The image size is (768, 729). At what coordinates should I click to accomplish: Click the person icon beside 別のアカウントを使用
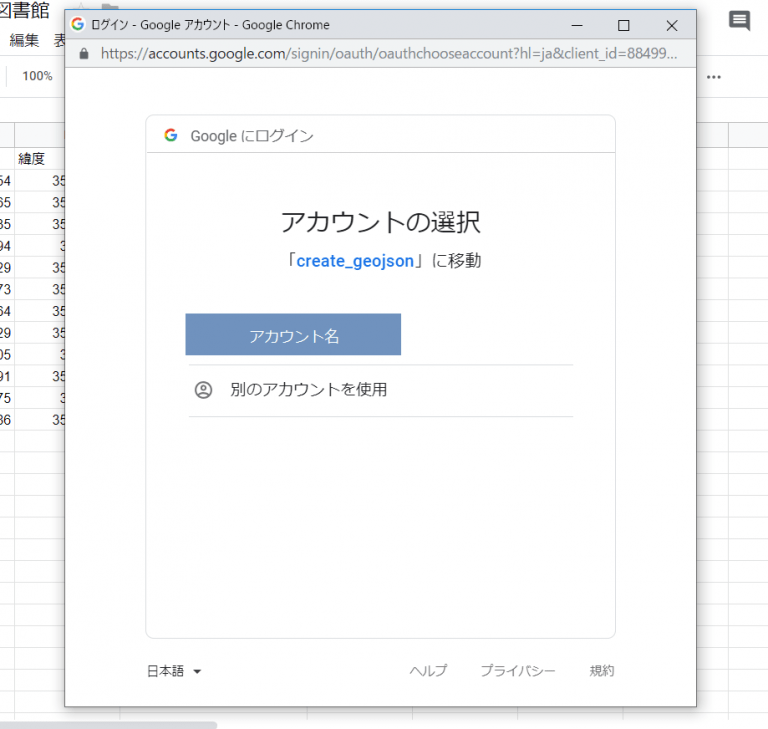pos(203,390)
